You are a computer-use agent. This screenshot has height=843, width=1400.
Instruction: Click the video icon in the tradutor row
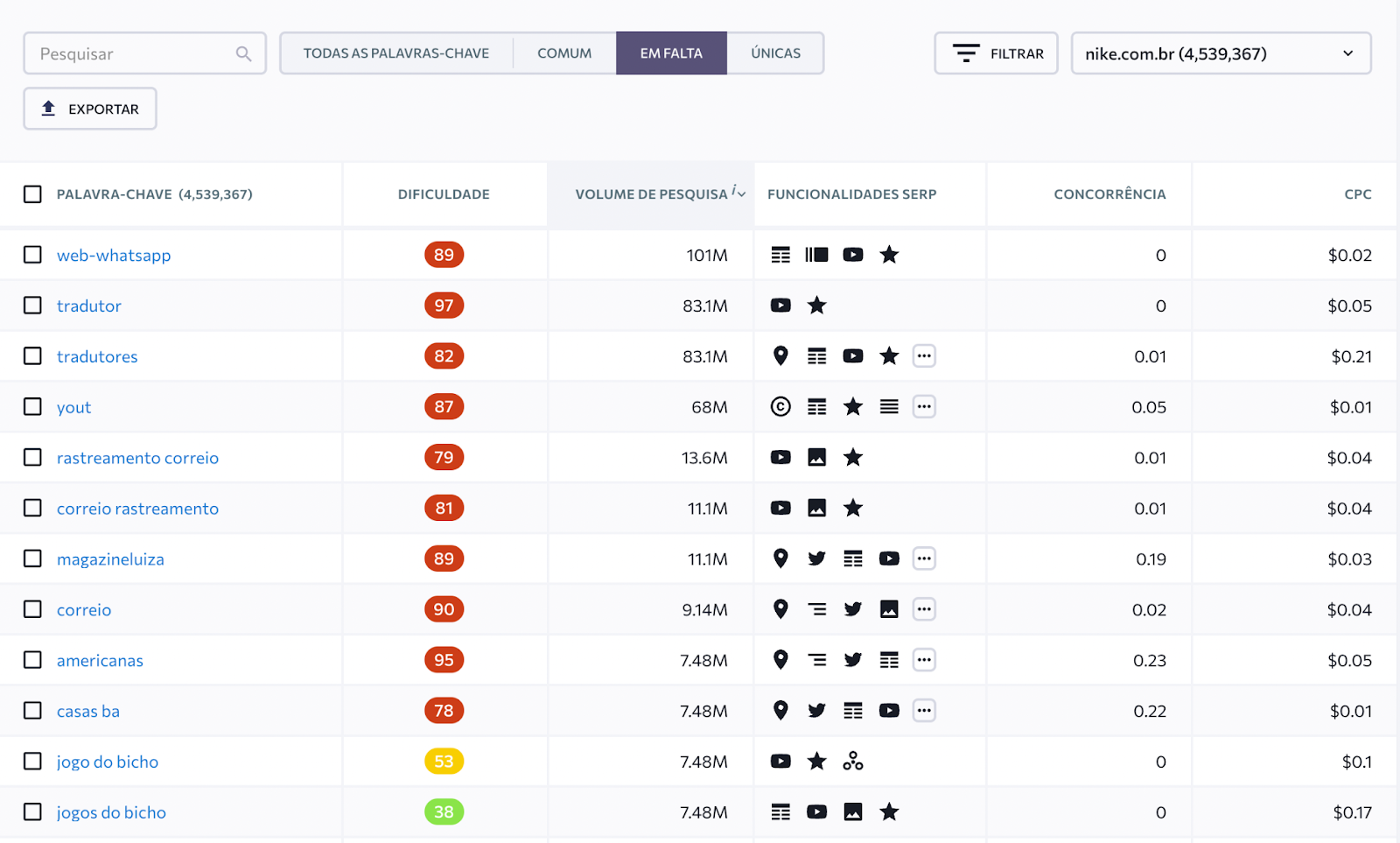pos(780,306)
